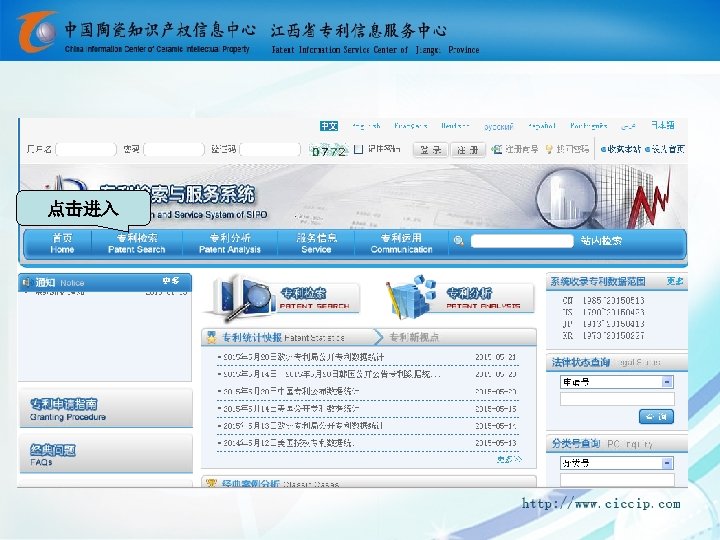Open the statistics news item dated 2015-05-15

(x=367, y=408)
